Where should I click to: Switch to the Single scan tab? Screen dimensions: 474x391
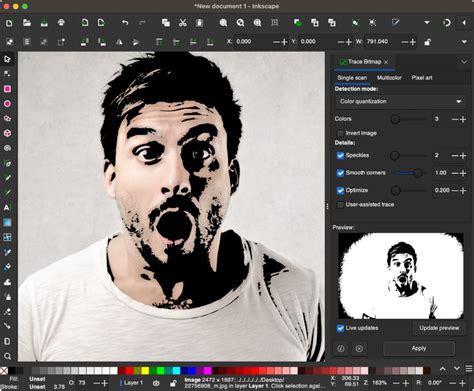coord(352,78)
